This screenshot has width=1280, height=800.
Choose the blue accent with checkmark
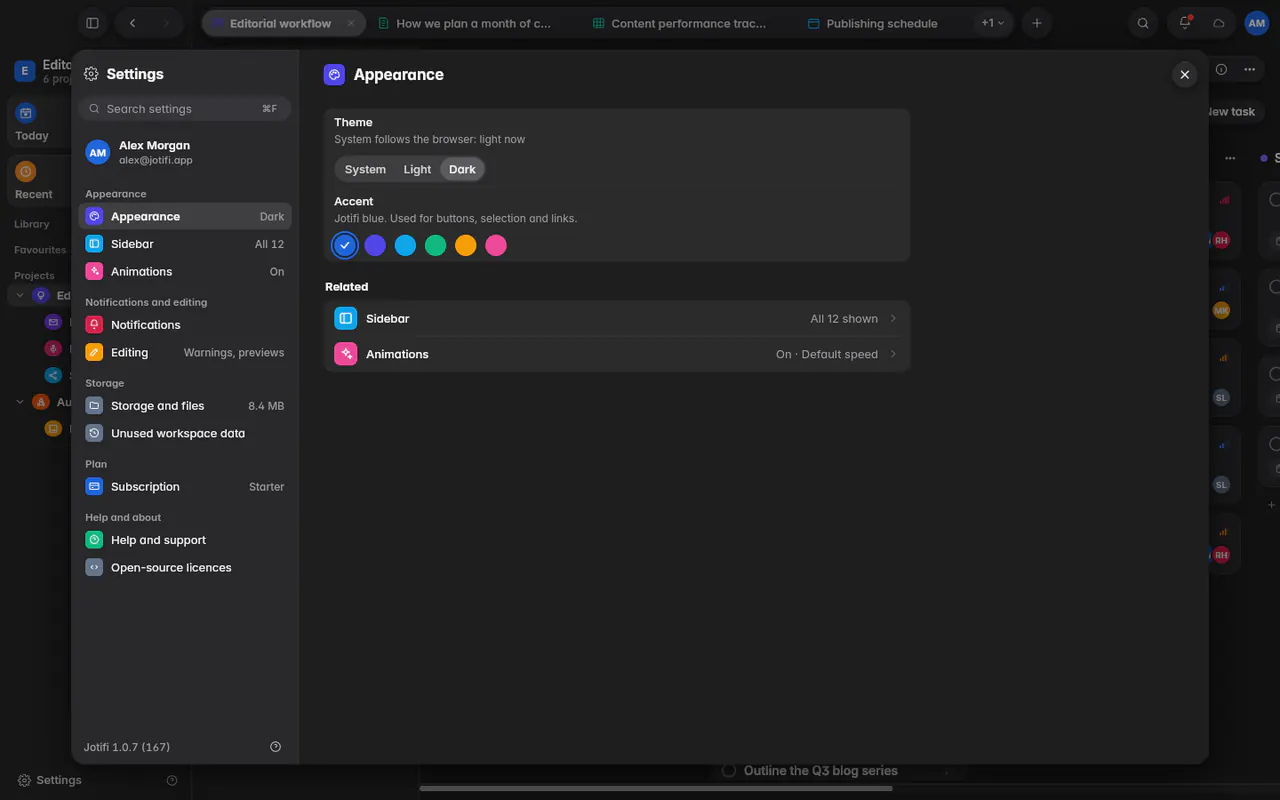point(345,245)
